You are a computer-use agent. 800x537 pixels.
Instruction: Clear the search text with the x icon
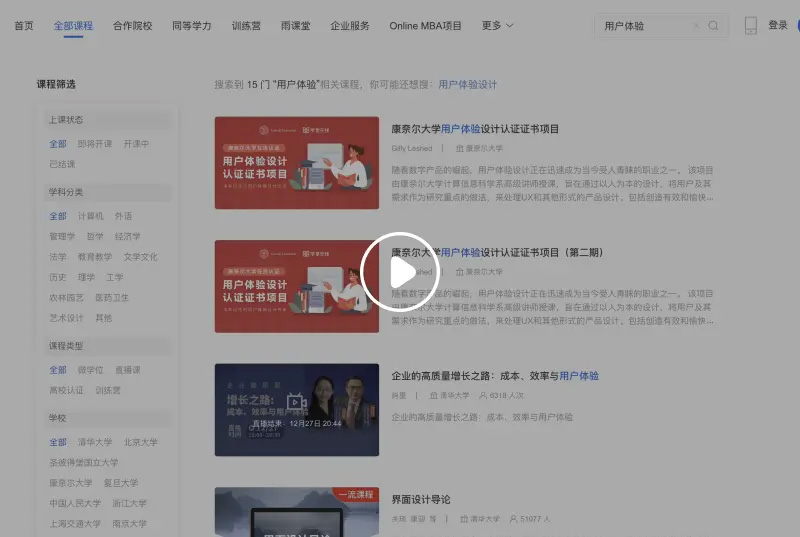(x=696, y=25)
